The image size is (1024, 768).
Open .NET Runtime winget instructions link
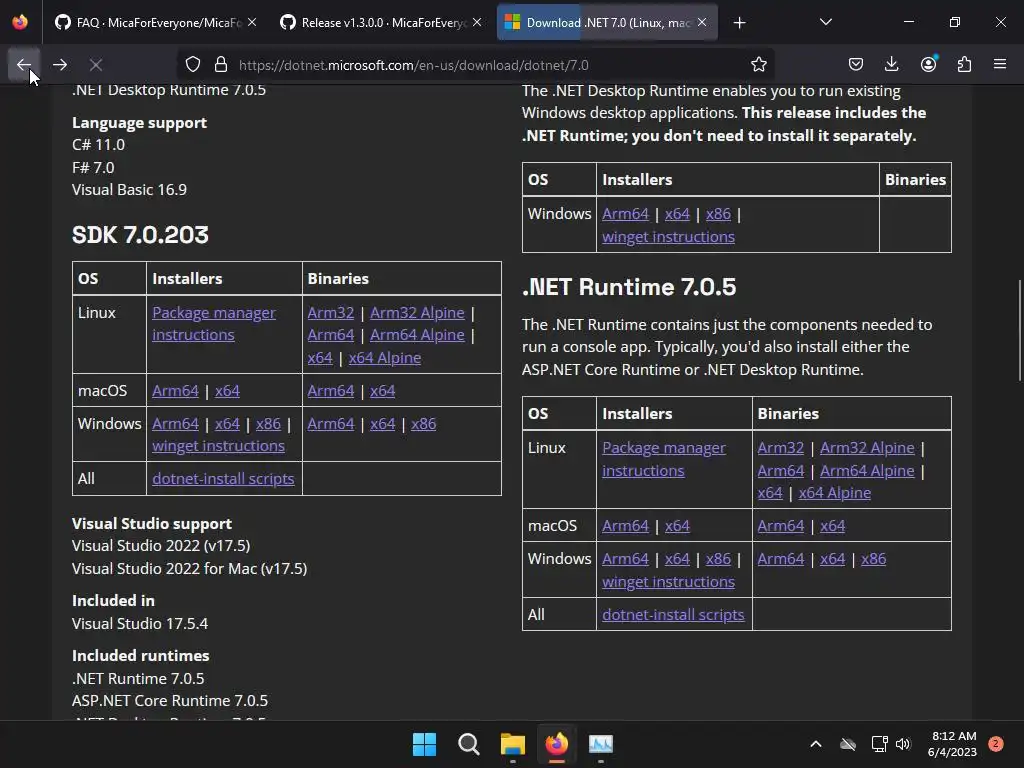[668, 582]
